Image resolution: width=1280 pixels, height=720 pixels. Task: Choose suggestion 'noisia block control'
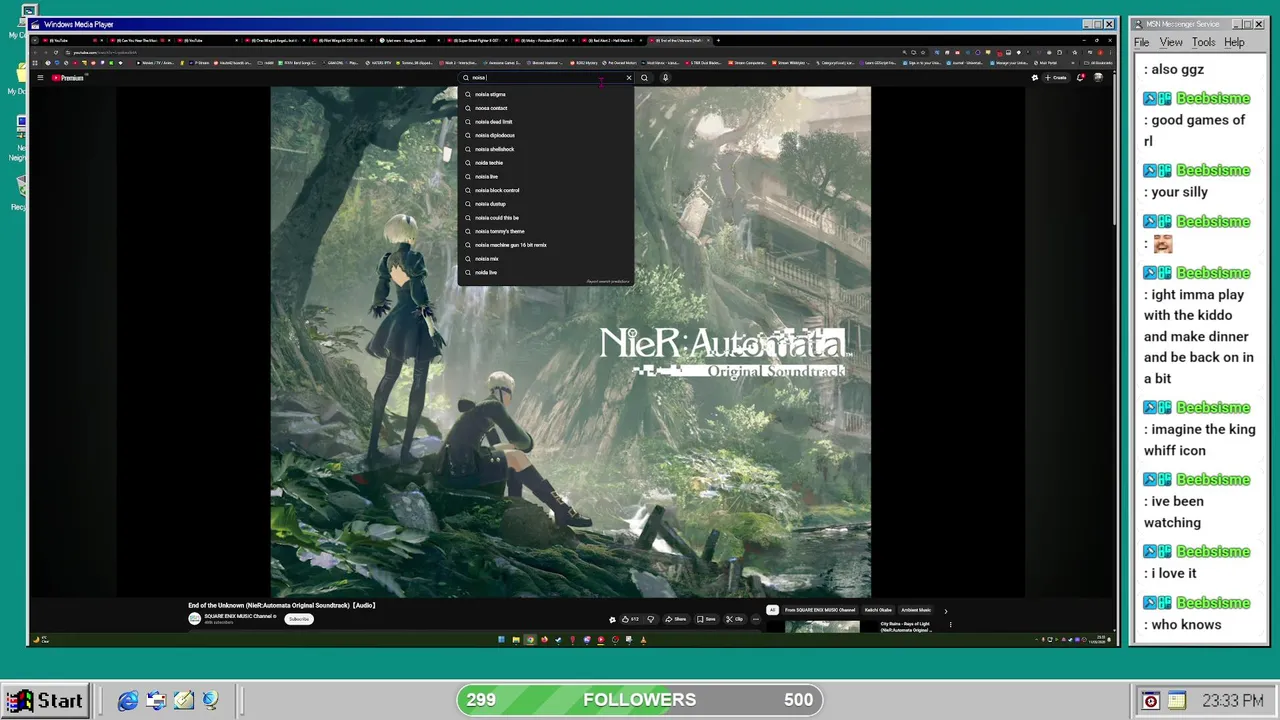(545, 190)
